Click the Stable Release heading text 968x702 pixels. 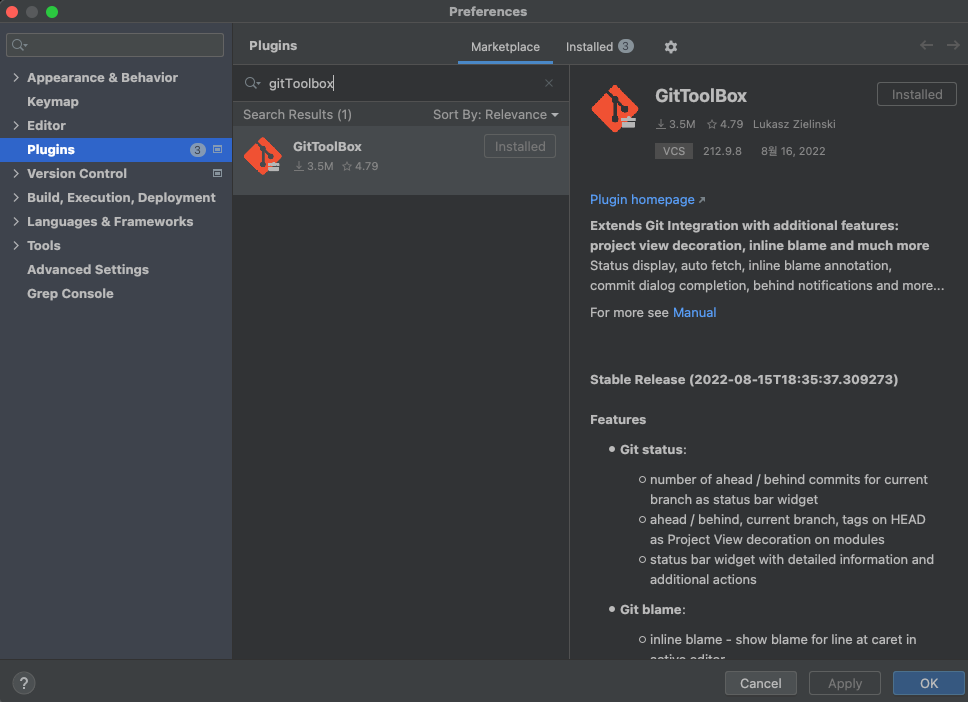[744, 380]
